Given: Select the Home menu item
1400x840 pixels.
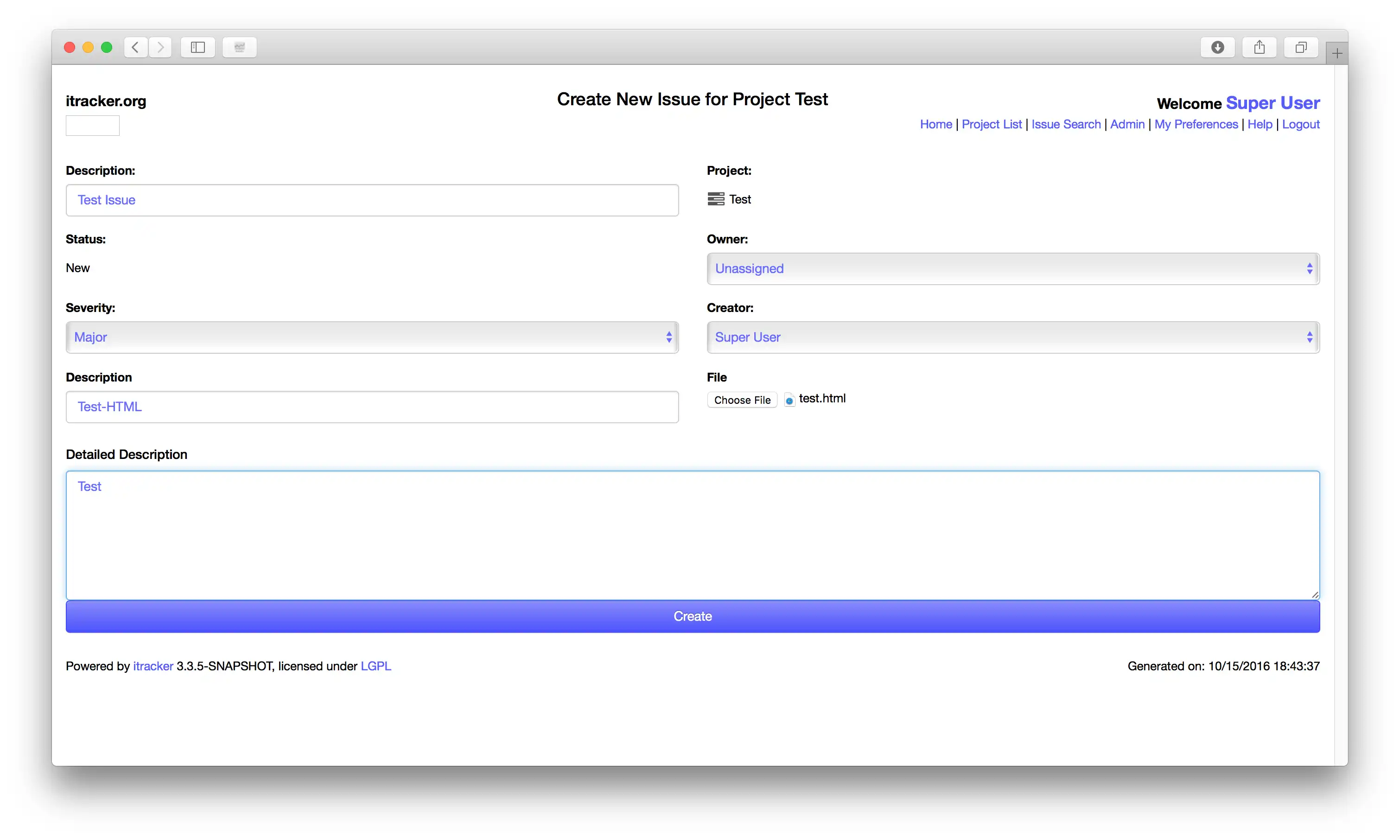Looking at the screenshot, I should [x=936, y=123].
